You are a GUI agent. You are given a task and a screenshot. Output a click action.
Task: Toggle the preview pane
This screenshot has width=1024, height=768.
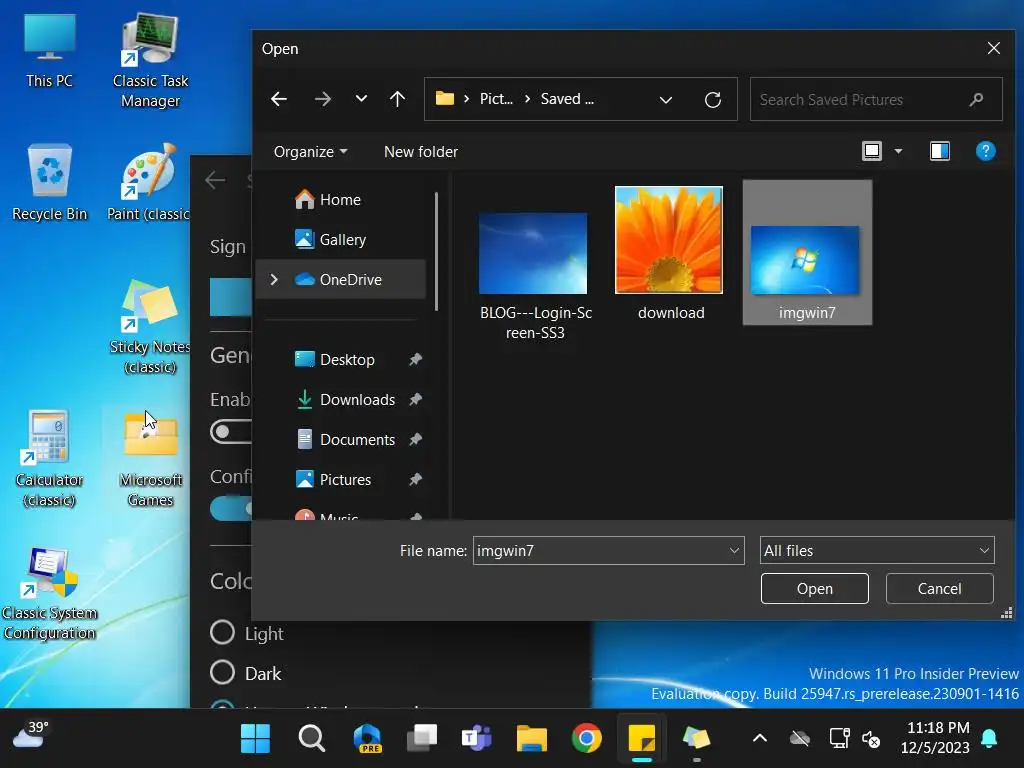coord(940,152)
